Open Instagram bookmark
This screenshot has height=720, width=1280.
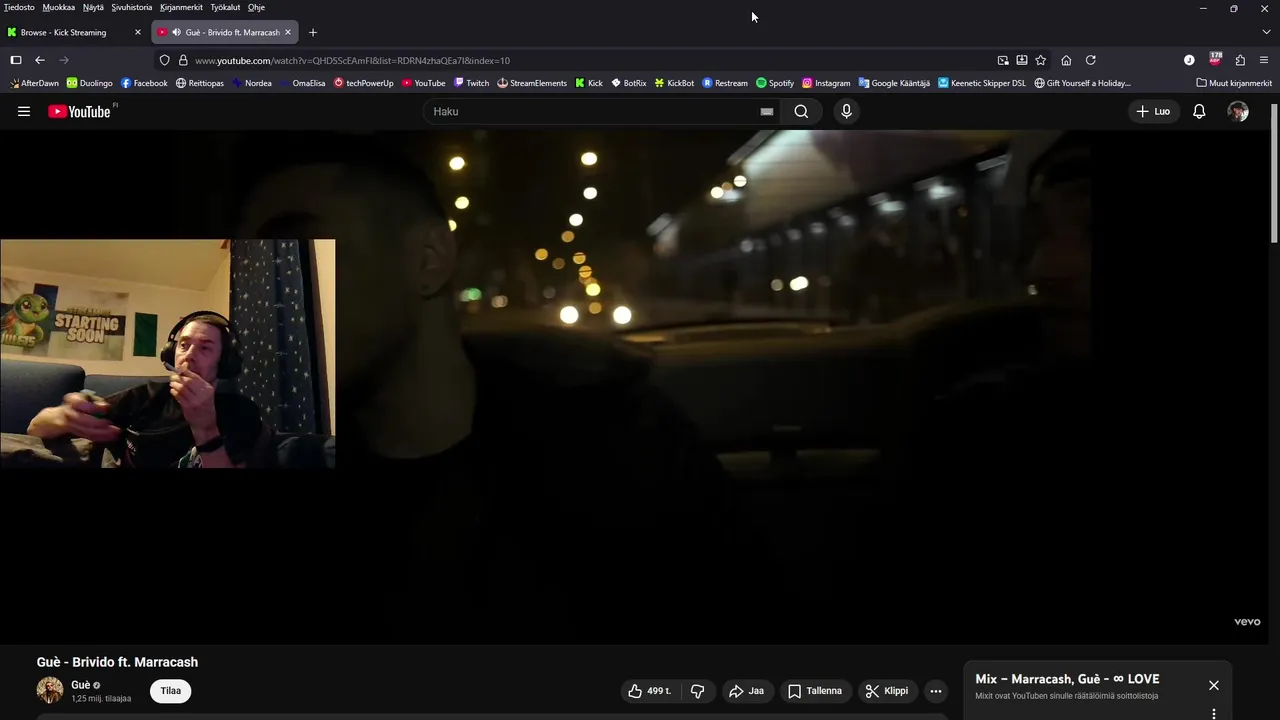826,83
